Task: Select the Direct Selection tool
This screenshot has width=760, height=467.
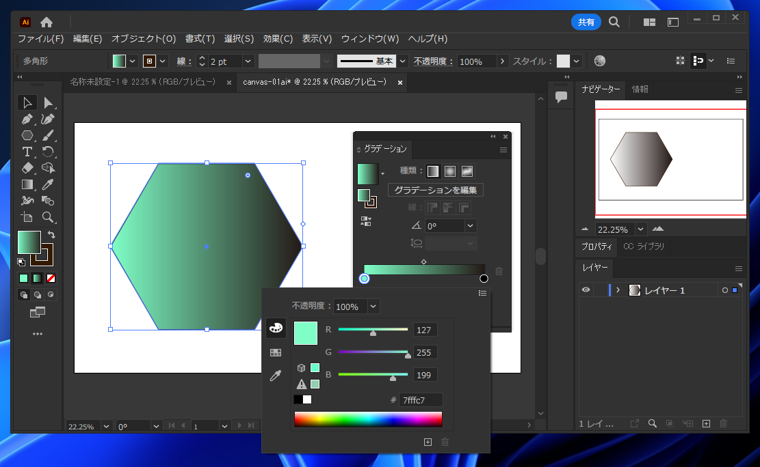Action: tap(47, 103)
